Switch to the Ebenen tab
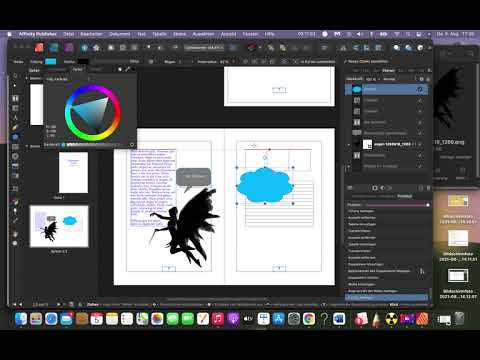Image resolution: width=480 pixels, height=360 pixels. click(388, 70)
